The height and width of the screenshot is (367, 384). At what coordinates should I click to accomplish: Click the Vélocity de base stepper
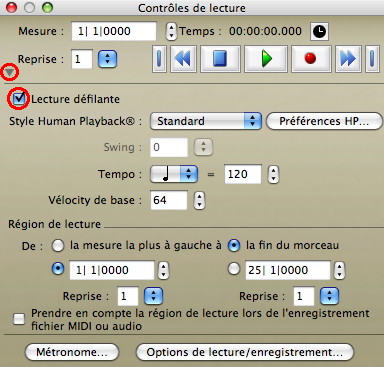tap(199, 200)
